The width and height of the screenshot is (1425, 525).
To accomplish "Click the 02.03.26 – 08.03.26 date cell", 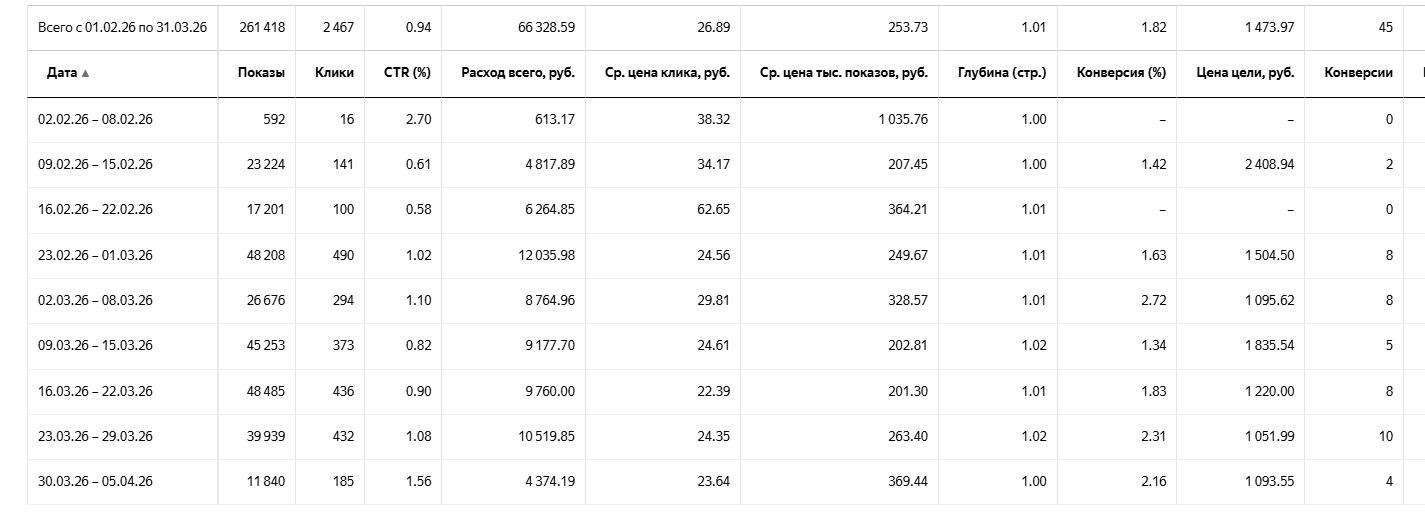I will click(x=95, y=300).
